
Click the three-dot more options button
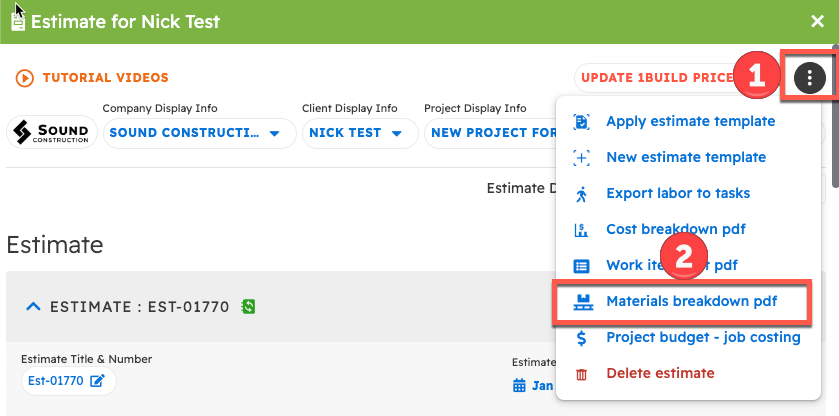tap(810, 77)
